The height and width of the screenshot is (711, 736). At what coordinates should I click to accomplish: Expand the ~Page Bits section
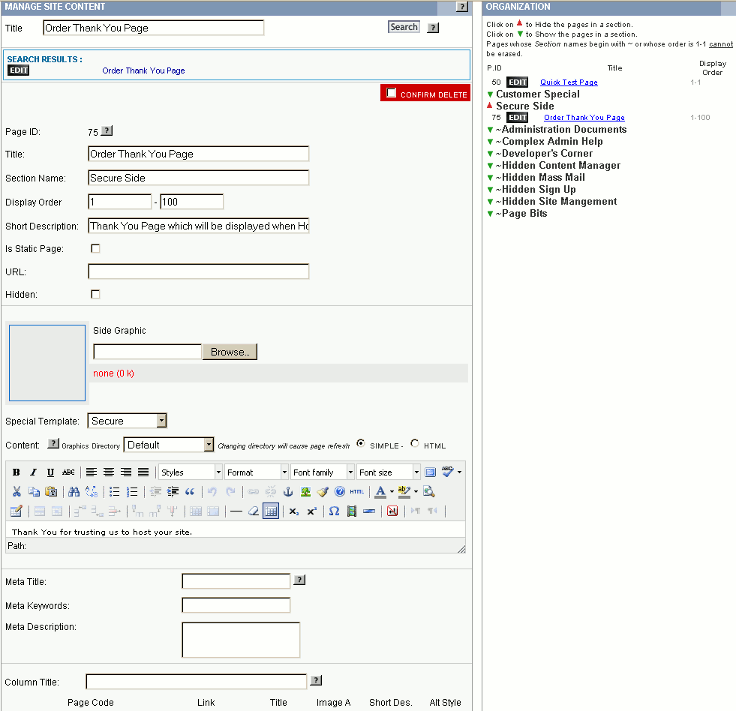pyautogui.click(x=490, y=214)
